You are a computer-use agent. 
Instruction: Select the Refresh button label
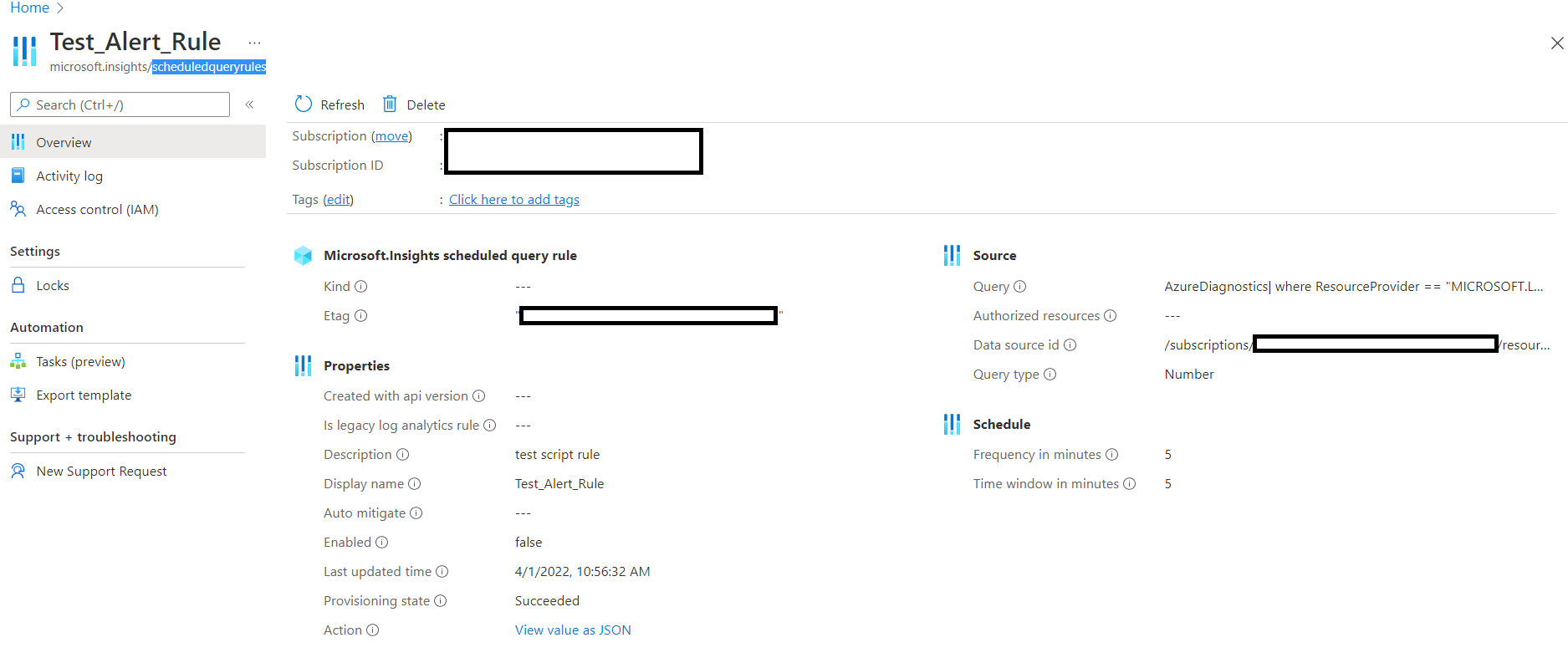click(x=343, y=105)
